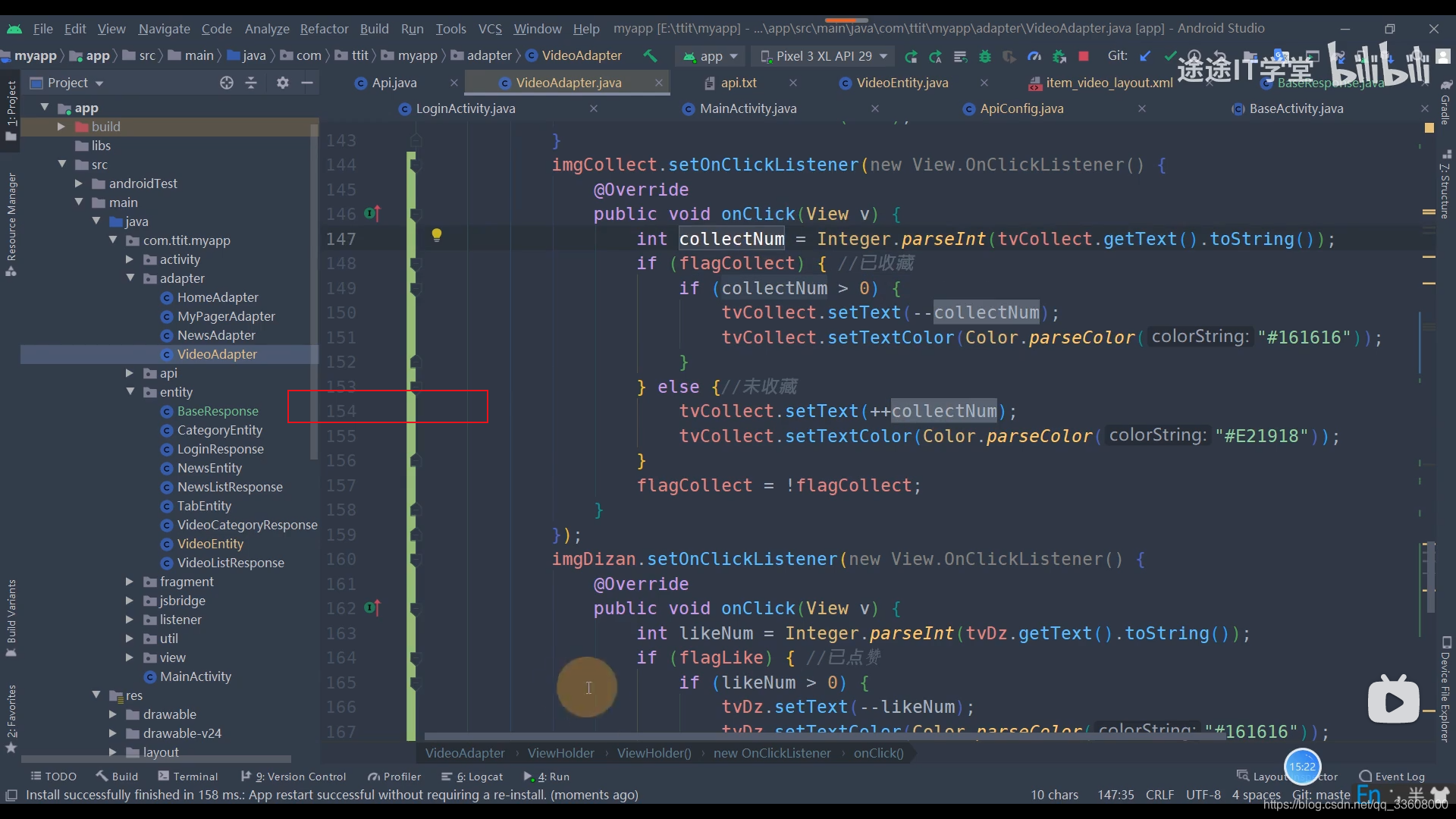The height and width of the screenshot is (819, 1456).
Task: Open the Refactor menu
Action: [x=324, y=28]
